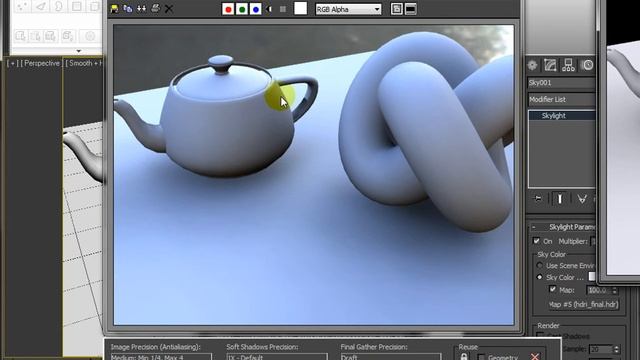Save the rendered image with the disk icon
This screenshot has width=640, height=360.
(114, 9)
